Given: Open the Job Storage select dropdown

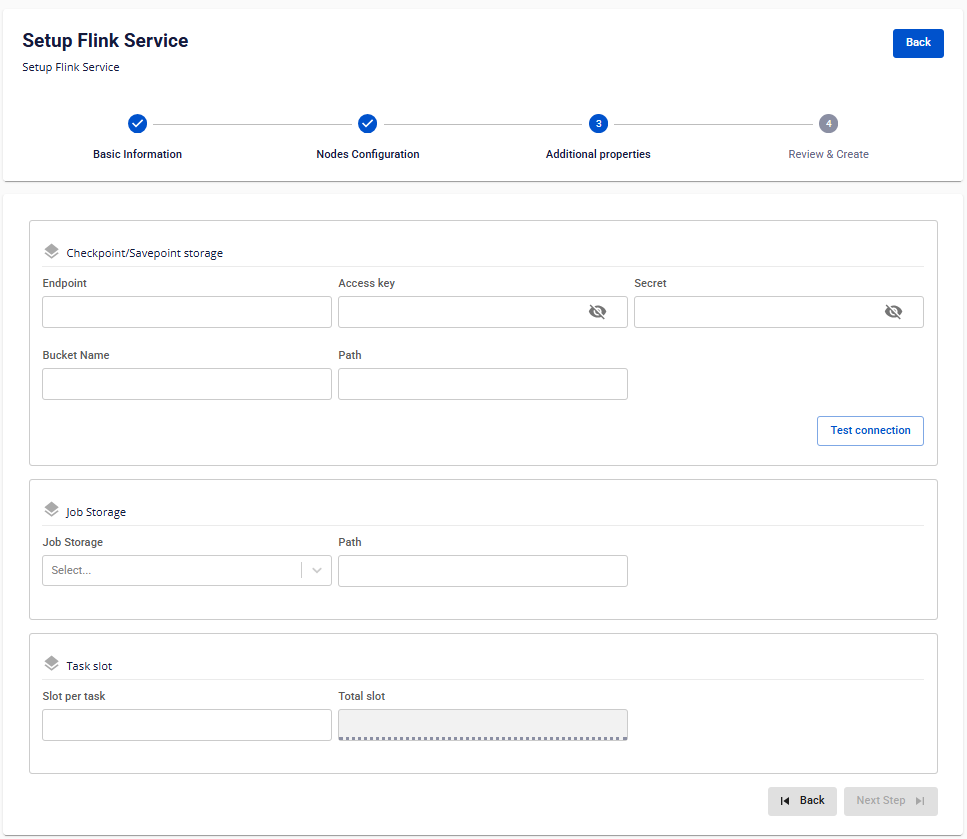Looking at the screenshot, I should [x=187, y=571].
